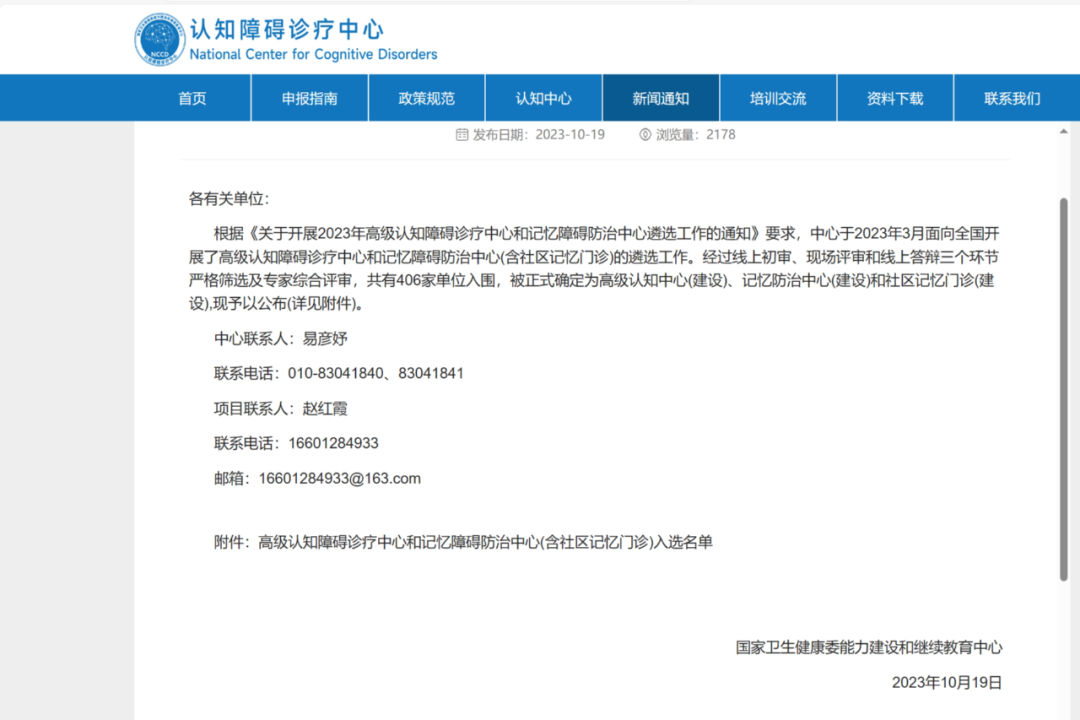
Task: Click the email 16601284933@163.com
Action: click(340, 479)
